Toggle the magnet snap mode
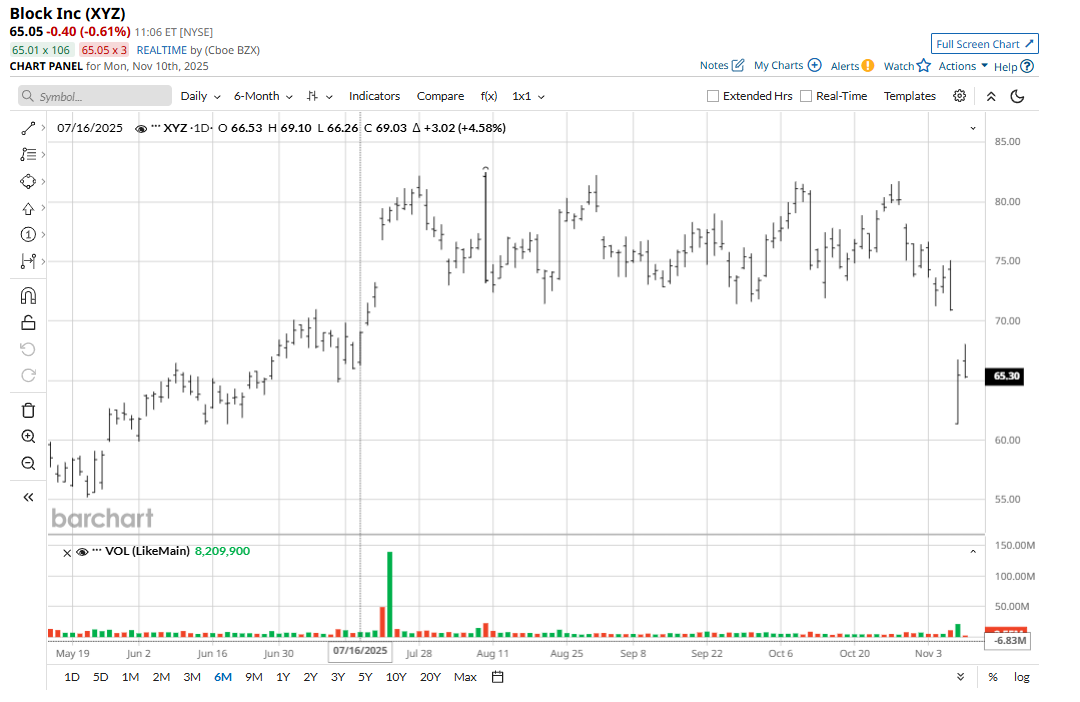 pyautogui.click(x=28, y=296)
